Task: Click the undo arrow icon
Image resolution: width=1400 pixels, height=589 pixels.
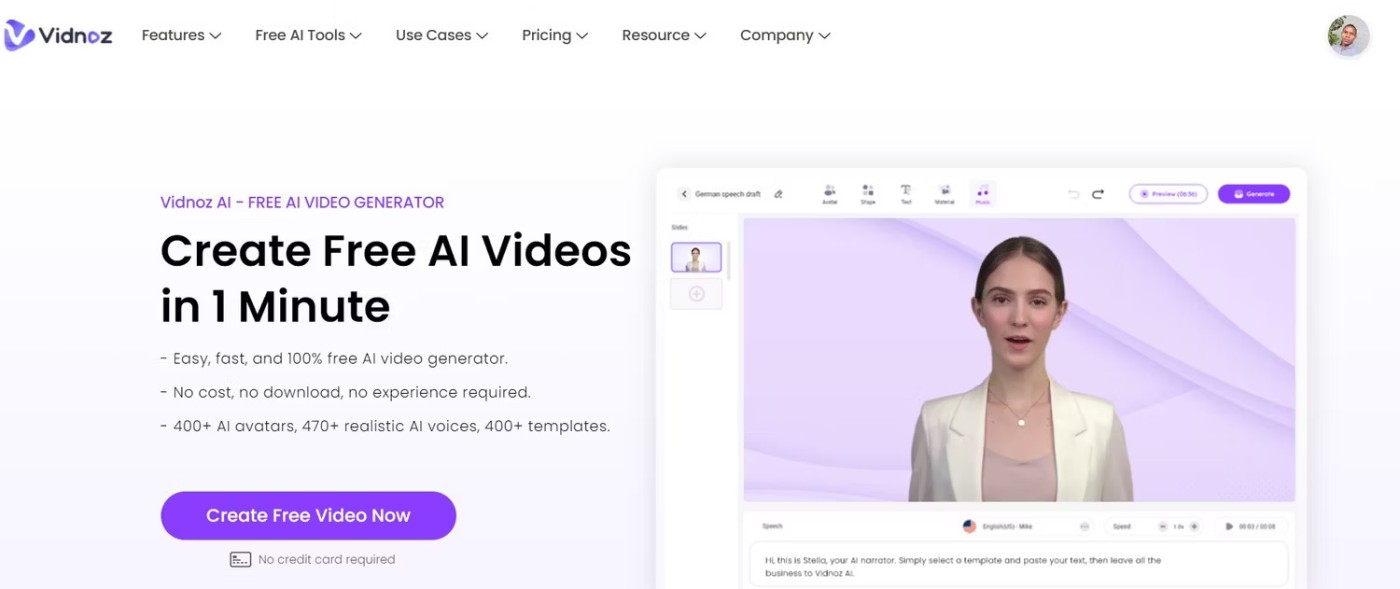Action: 1073,194
